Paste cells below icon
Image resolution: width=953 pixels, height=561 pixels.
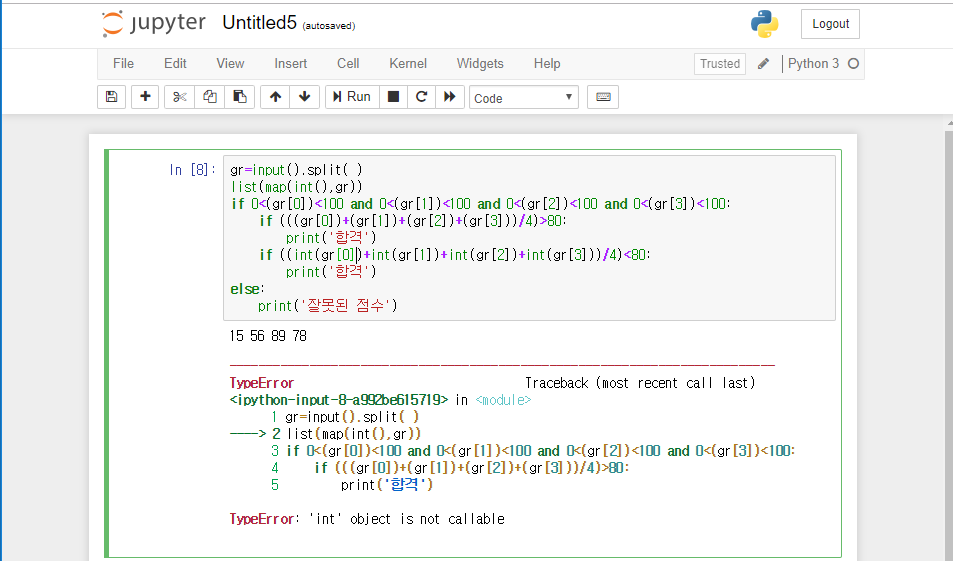point(239,97)
